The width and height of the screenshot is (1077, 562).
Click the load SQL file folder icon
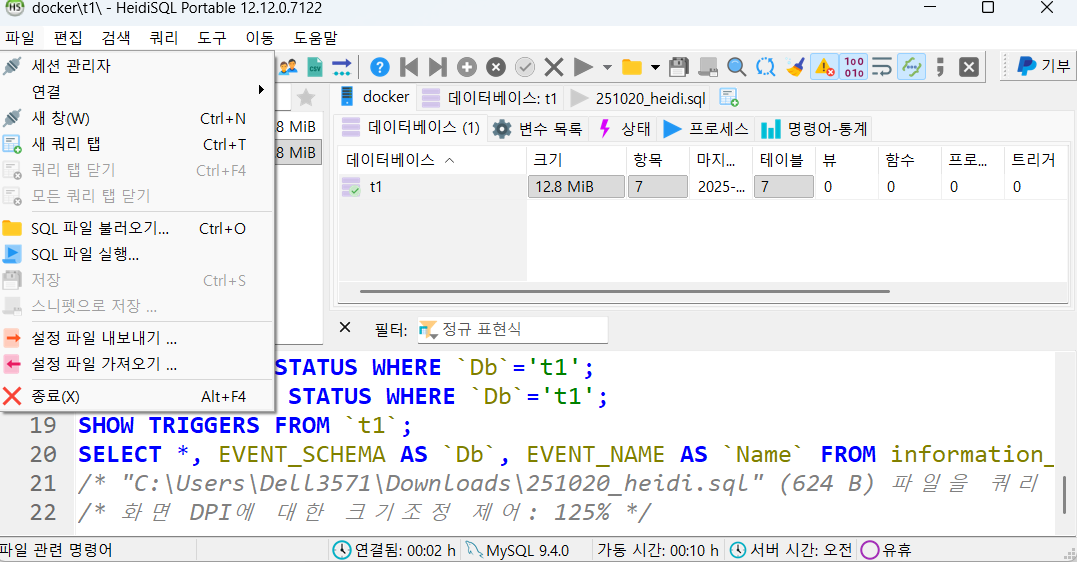click(x=632, y=67)
